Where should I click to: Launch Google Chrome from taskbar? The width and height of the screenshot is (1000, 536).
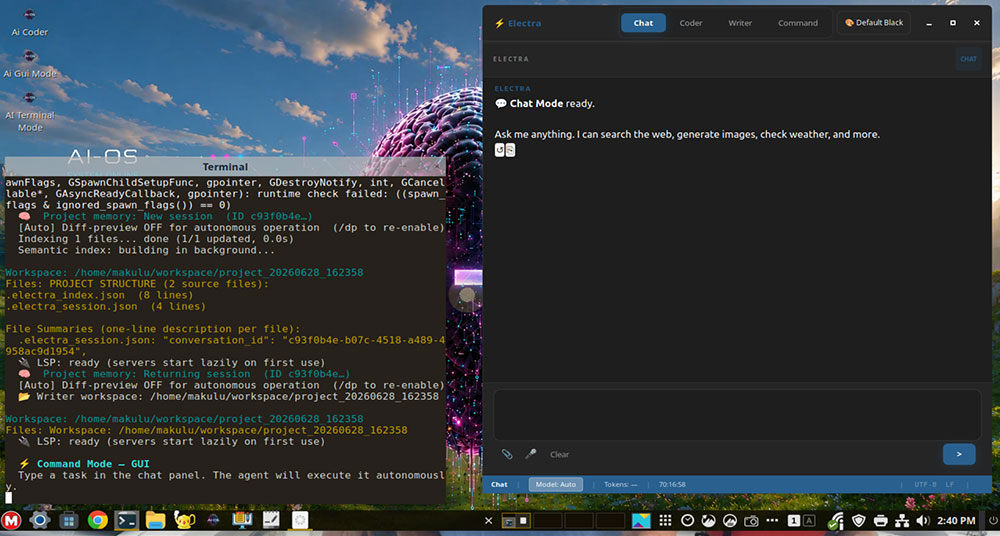(x=98, y=521)
